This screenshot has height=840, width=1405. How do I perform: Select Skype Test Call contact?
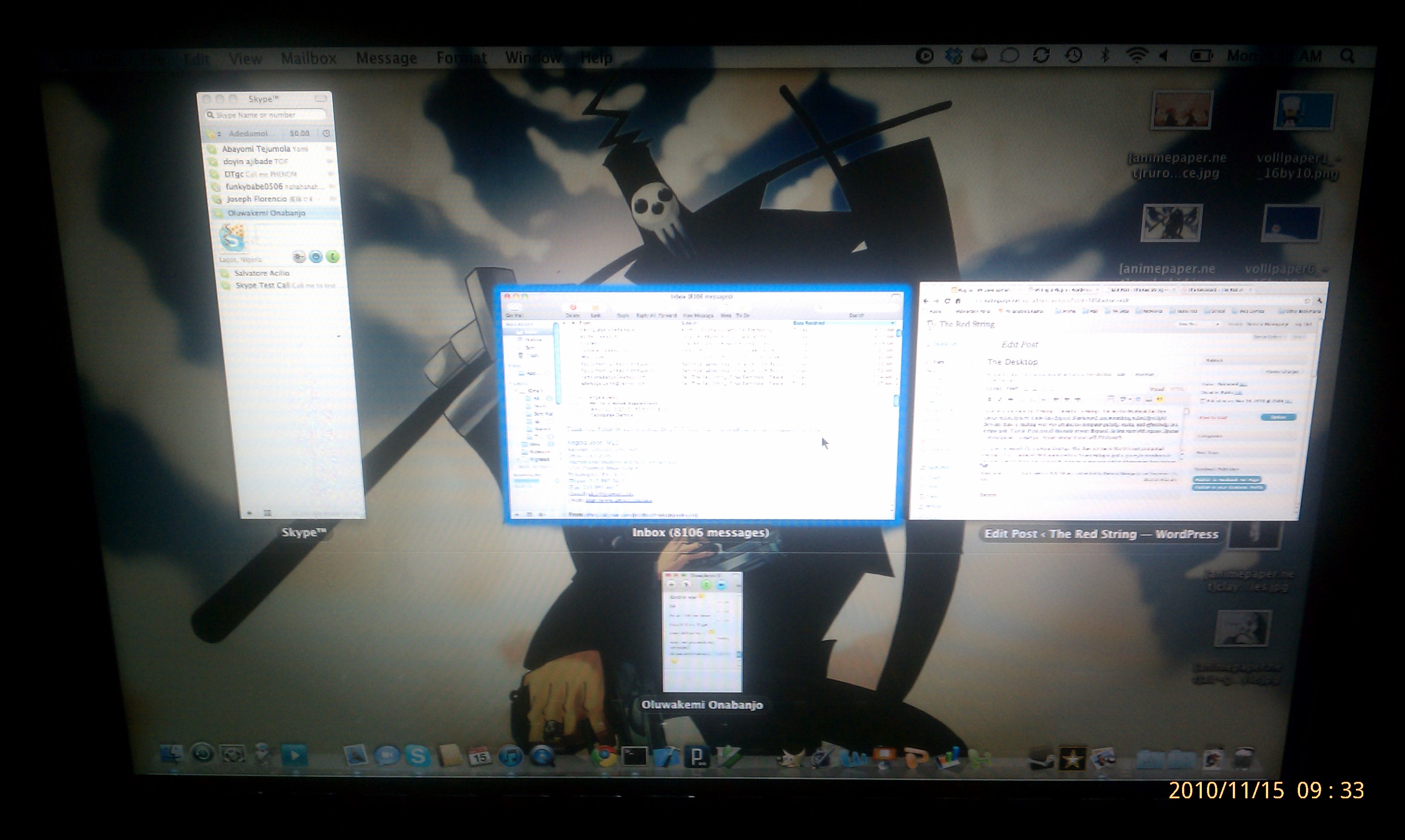click(283, 286)
